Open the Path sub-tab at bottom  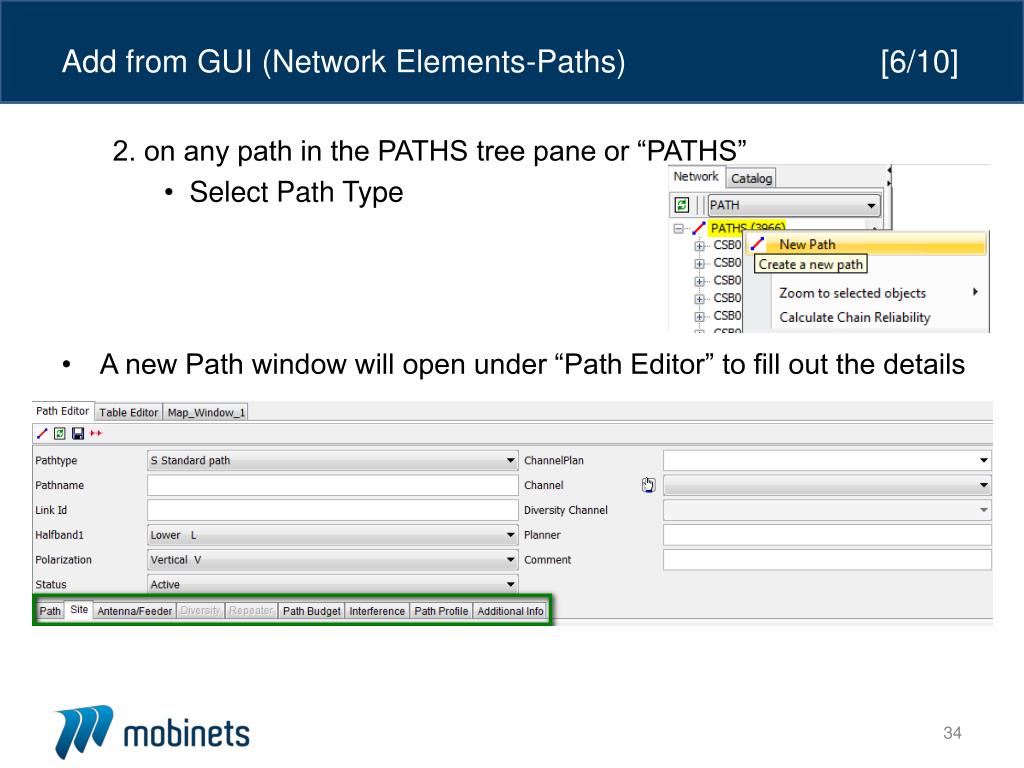click(50, 611)
